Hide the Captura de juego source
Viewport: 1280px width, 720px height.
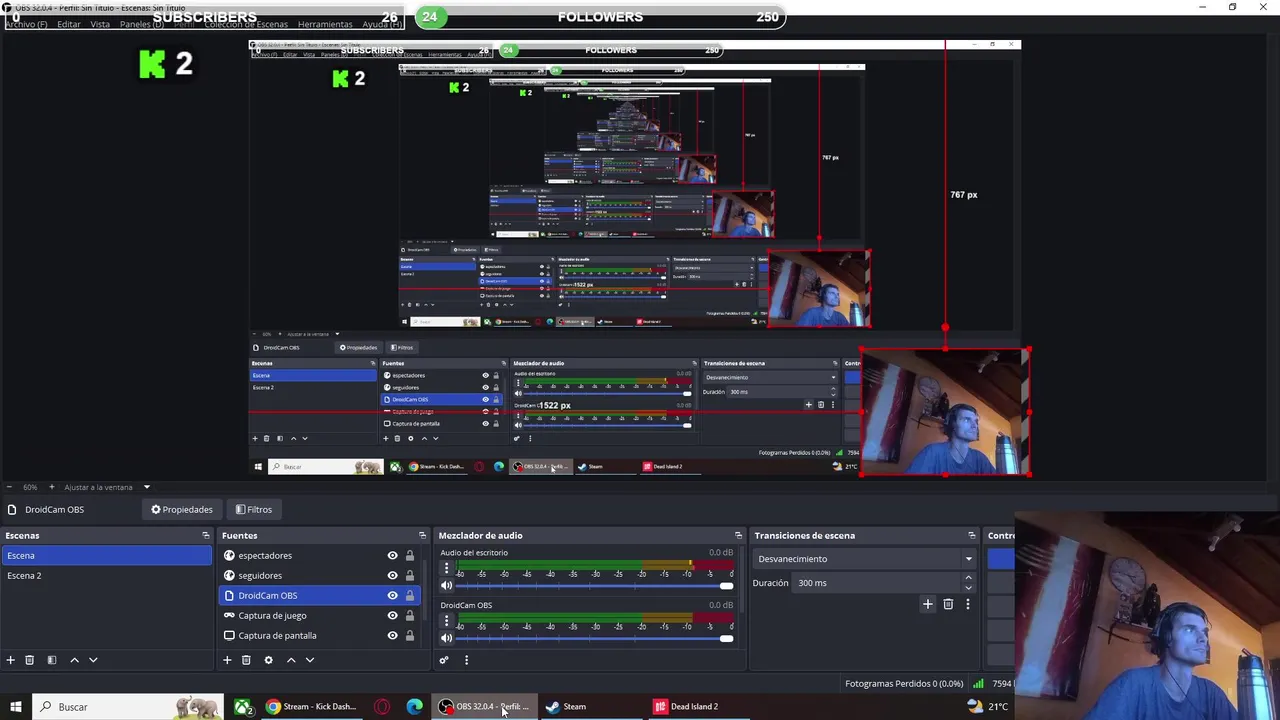(392, 616)
